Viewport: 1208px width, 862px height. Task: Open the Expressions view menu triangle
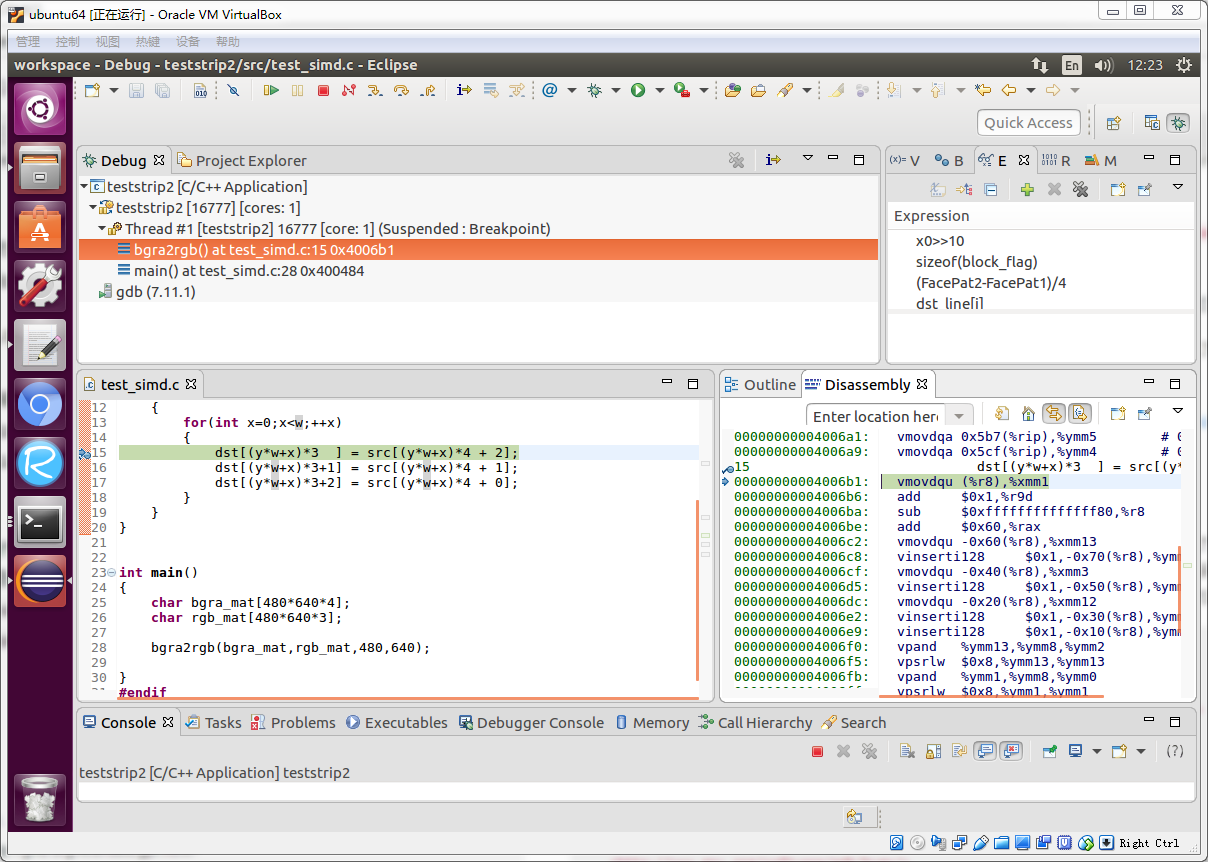pos(1178,187)
